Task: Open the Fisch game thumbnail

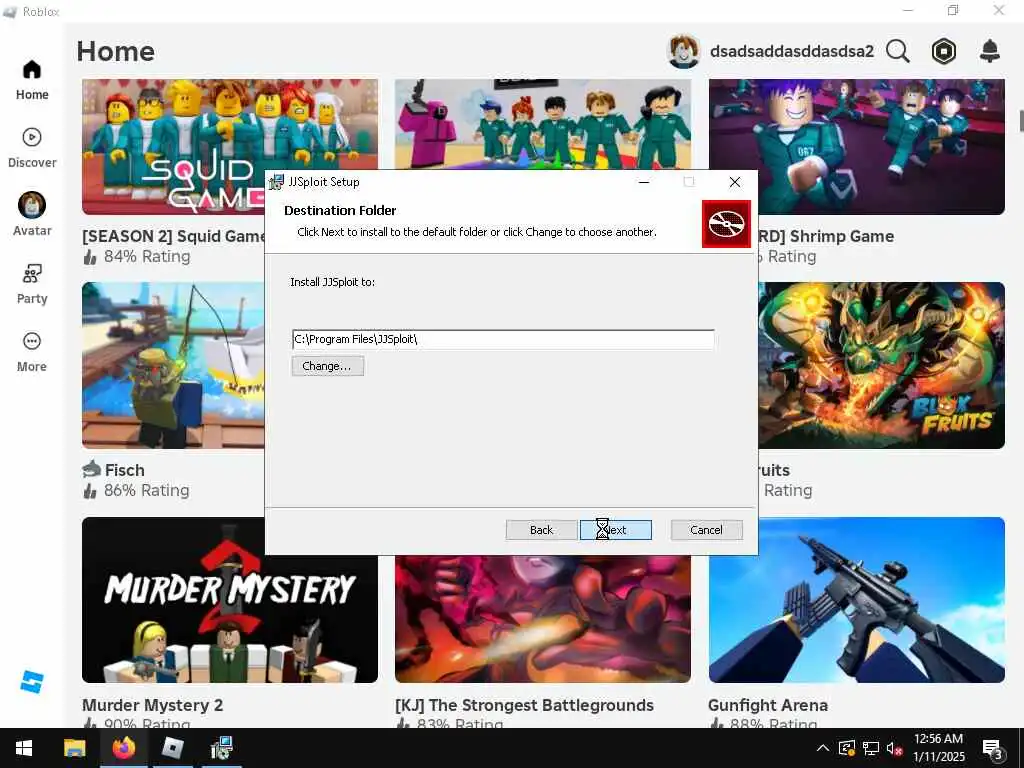Action: (173, 365)
